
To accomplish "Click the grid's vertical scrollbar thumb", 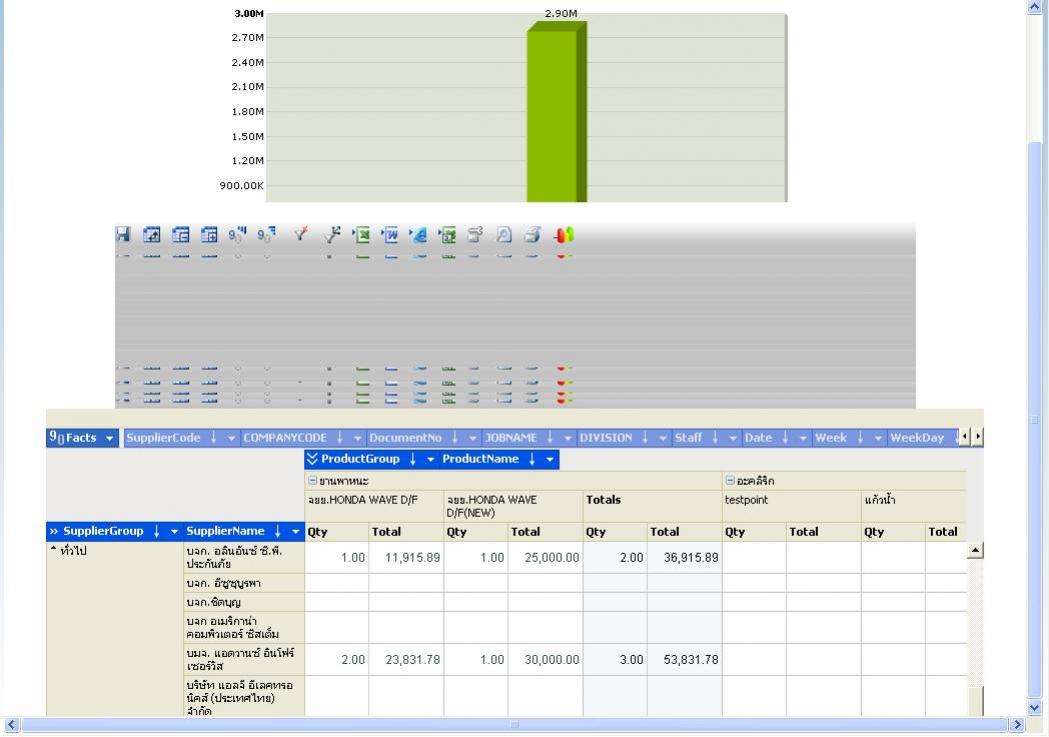I will (x=977, y=701).
